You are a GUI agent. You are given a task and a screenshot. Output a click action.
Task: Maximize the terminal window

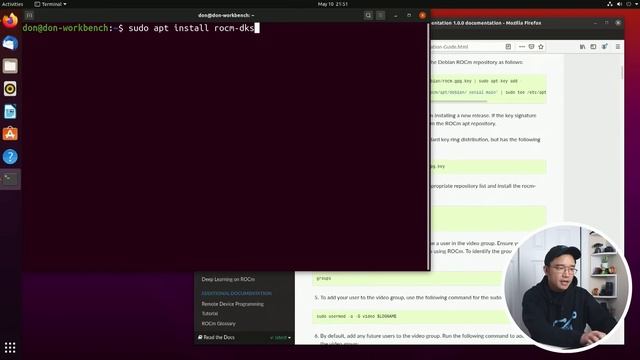(409, 16)
